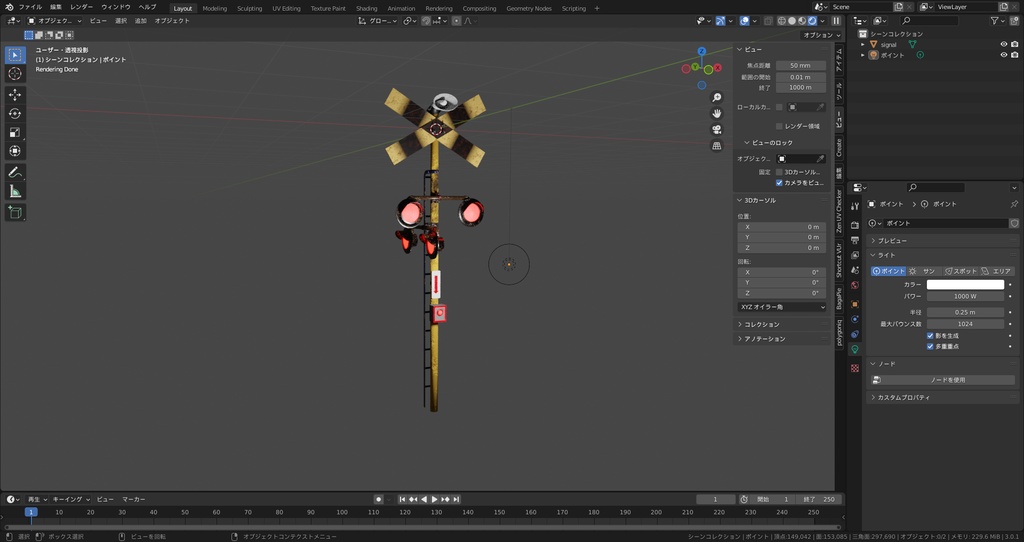This screenshot has height=542, width=1024.
Task: Switch to the Modeling workspace tab
Action: coord(215,8)
